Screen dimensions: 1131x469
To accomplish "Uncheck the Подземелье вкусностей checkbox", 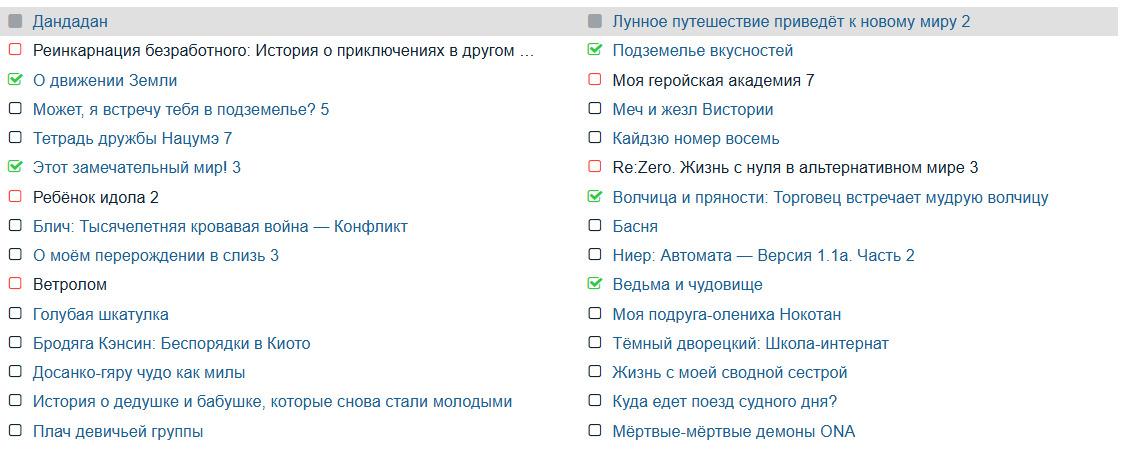I will [x=595, y=50].
